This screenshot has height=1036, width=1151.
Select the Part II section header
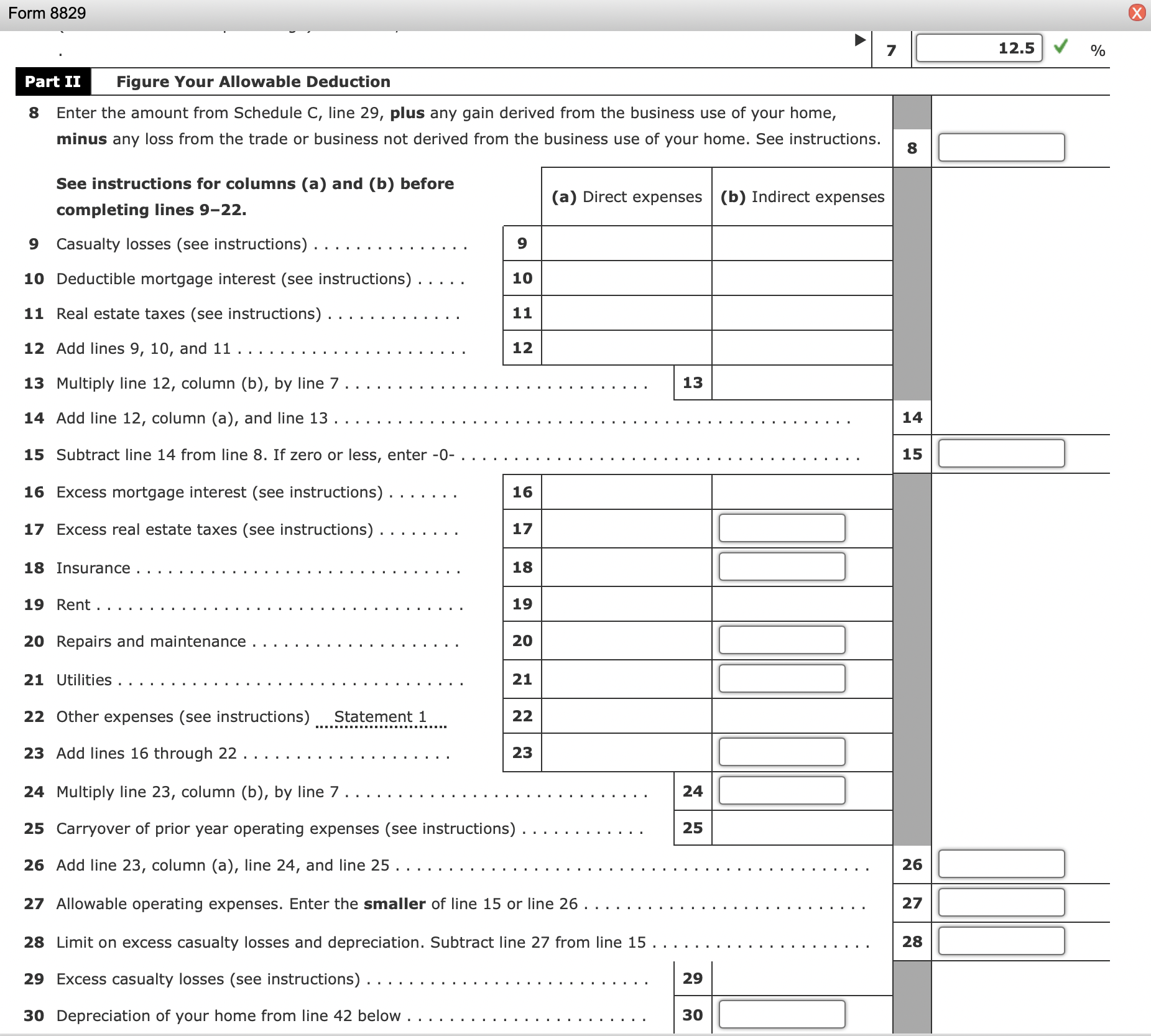pyautogui.click(x=52, y=81)
